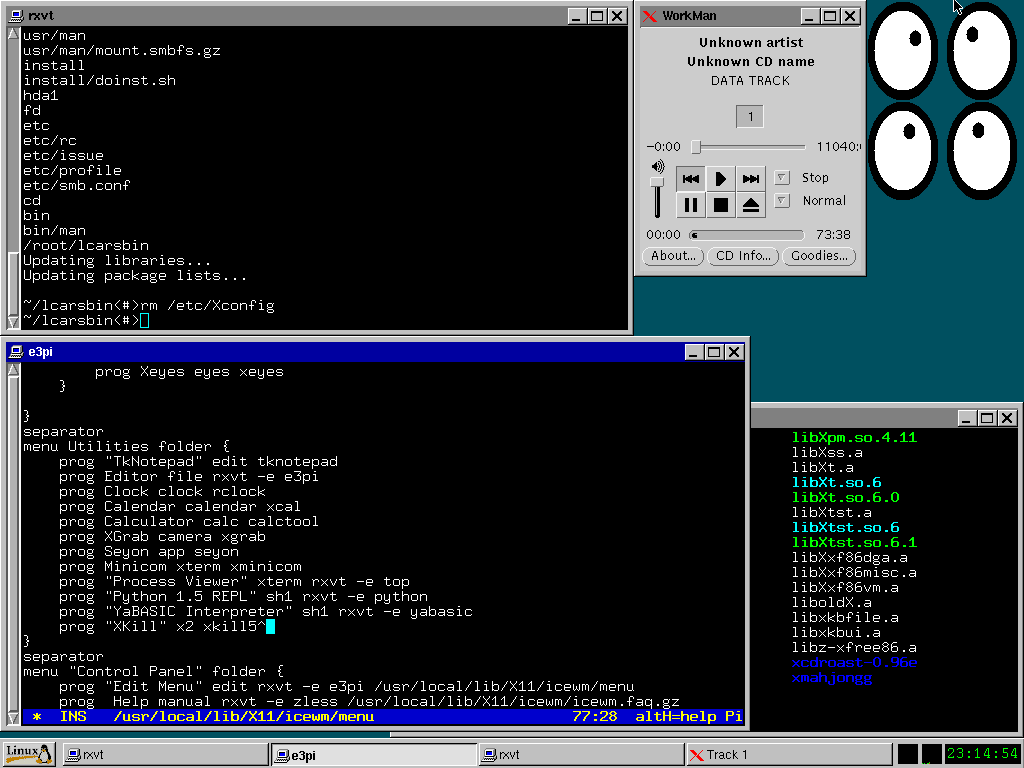This screenshot has width=1024, height=768.
Task: Open the About... dialog in WorkMan
Action: tap(673, 256)
